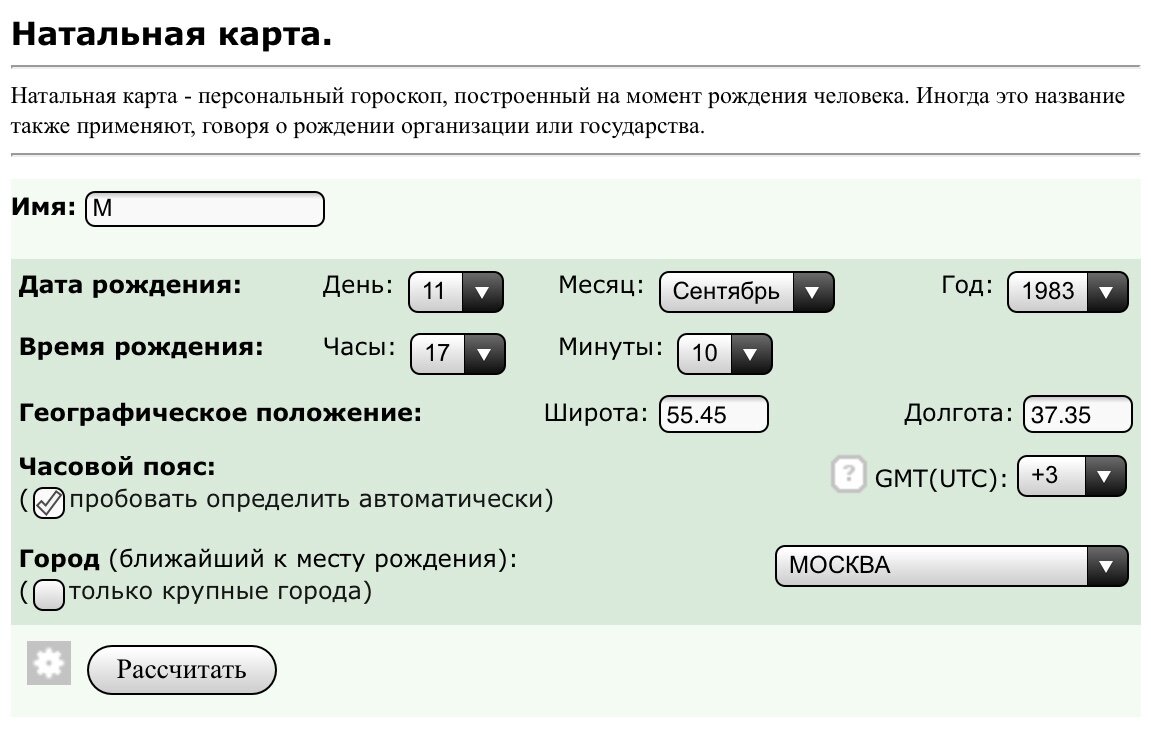1151x733 pixels.
Task: Click the Имя text field
Action: pos(203,209)
